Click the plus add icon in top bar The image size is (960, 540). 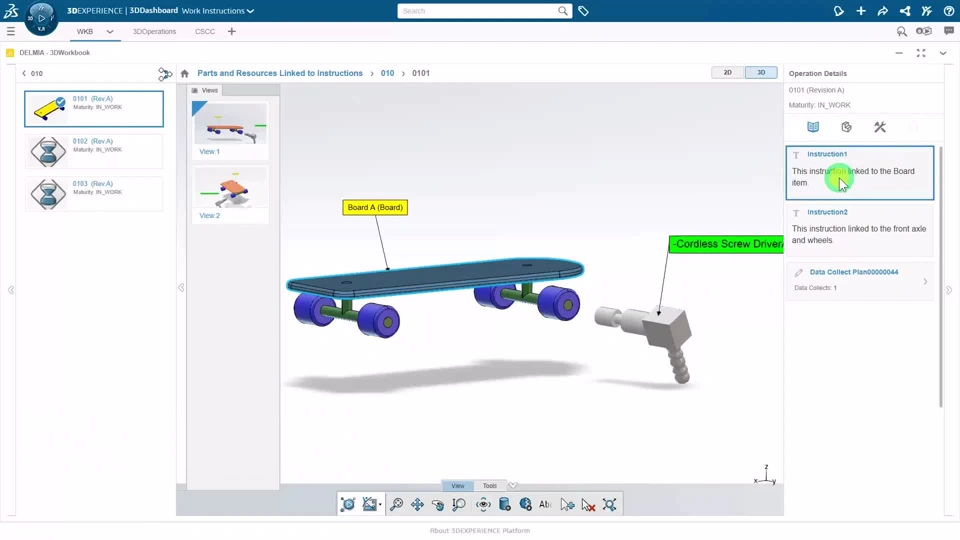point(861,11)
